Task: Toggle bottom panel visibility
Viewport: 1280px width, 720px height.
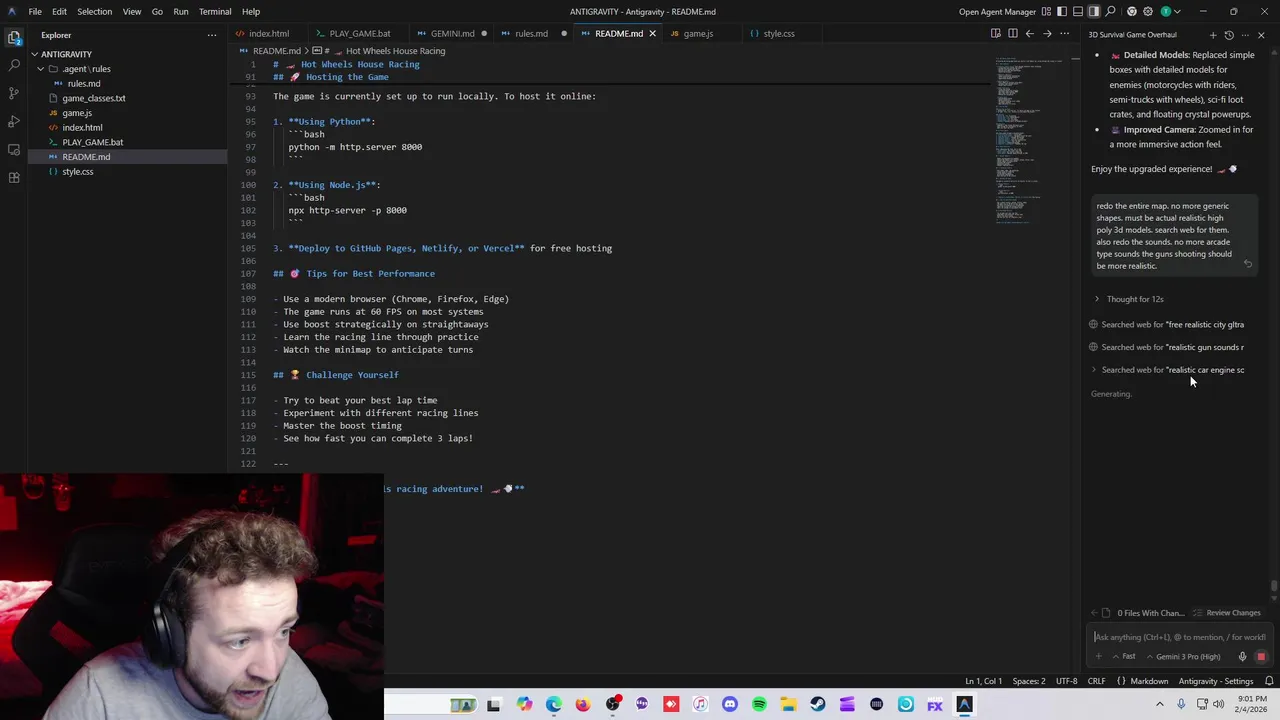Action: pos(1078,11)
